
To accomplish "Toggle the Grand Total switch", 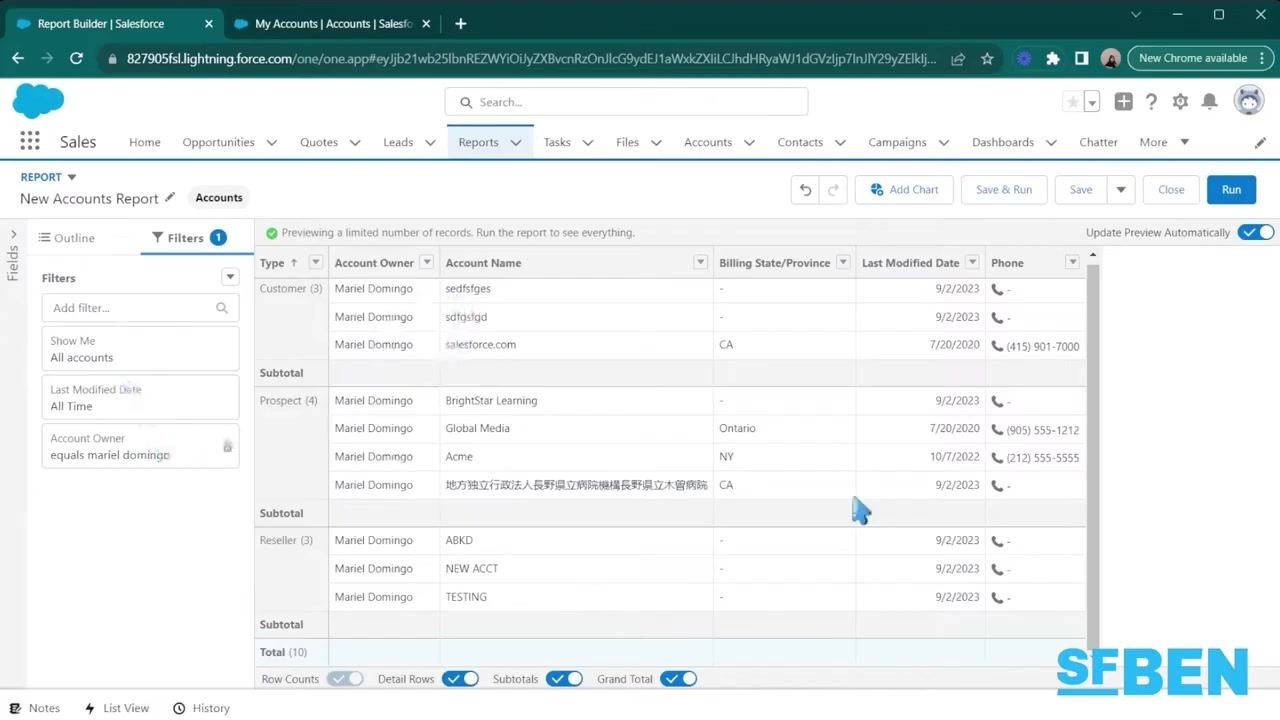I will 679,679.
